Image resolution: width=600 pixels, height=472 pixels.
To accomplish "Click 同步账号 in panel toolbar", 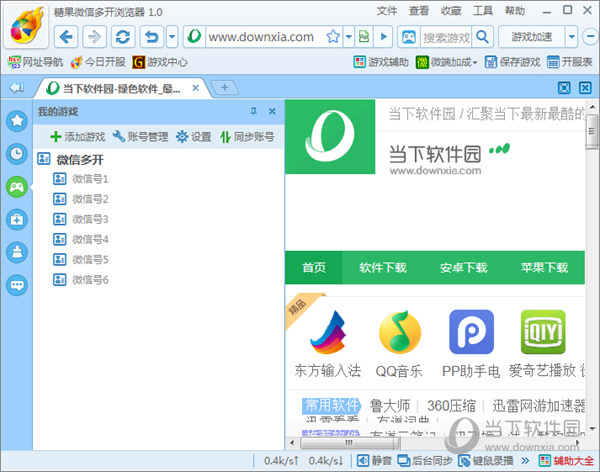I will 247,136.
